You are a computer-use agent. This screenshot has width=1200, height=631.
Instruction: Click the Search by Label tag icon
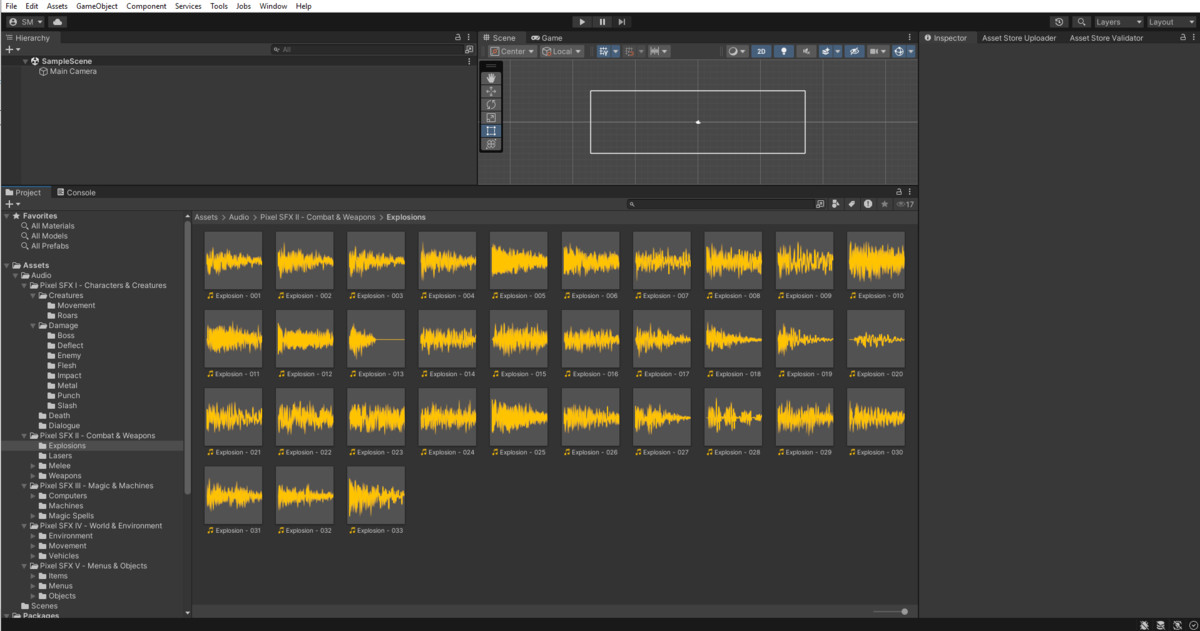(851, 204)
